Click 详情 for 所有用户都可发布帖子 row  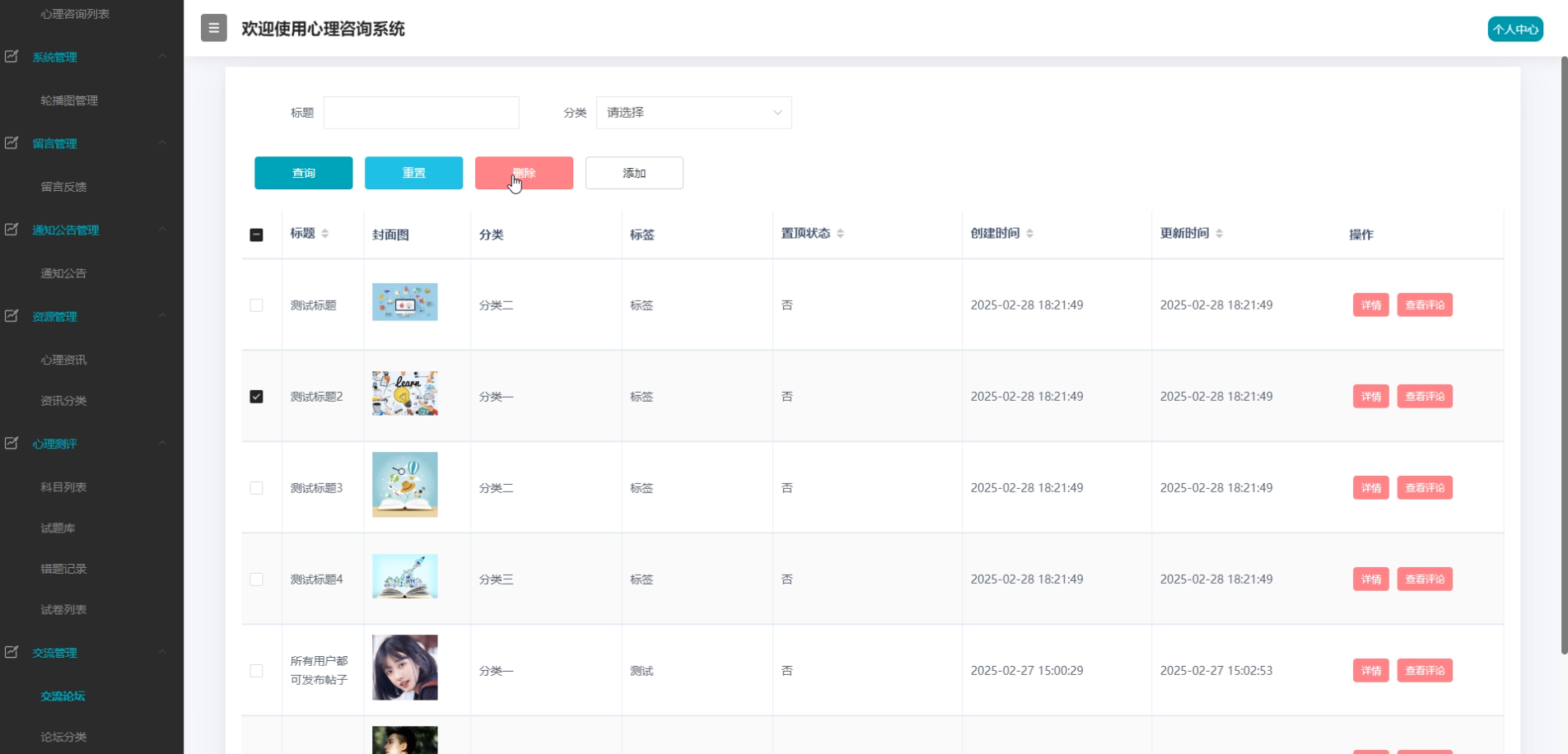[x=1371, y=671]
